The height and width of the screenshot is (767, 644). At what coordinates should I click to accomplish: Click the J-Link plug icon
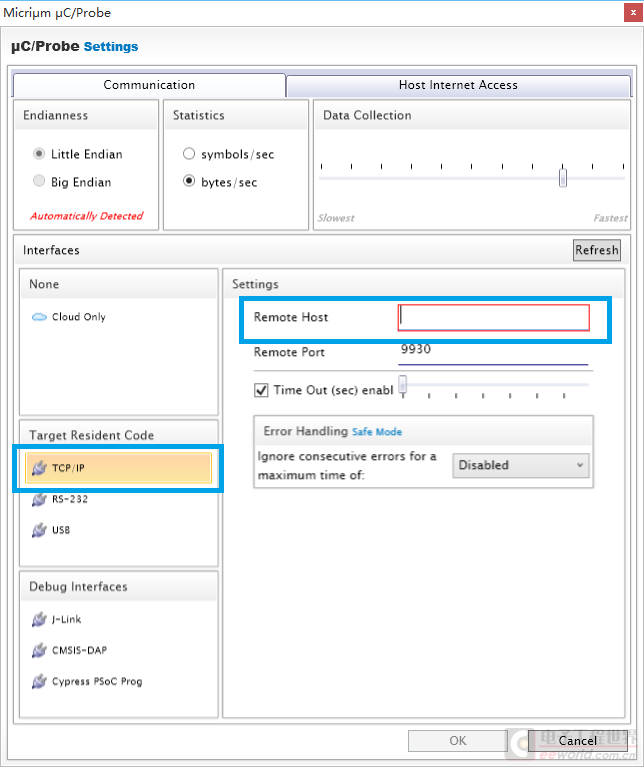[39, 620]
